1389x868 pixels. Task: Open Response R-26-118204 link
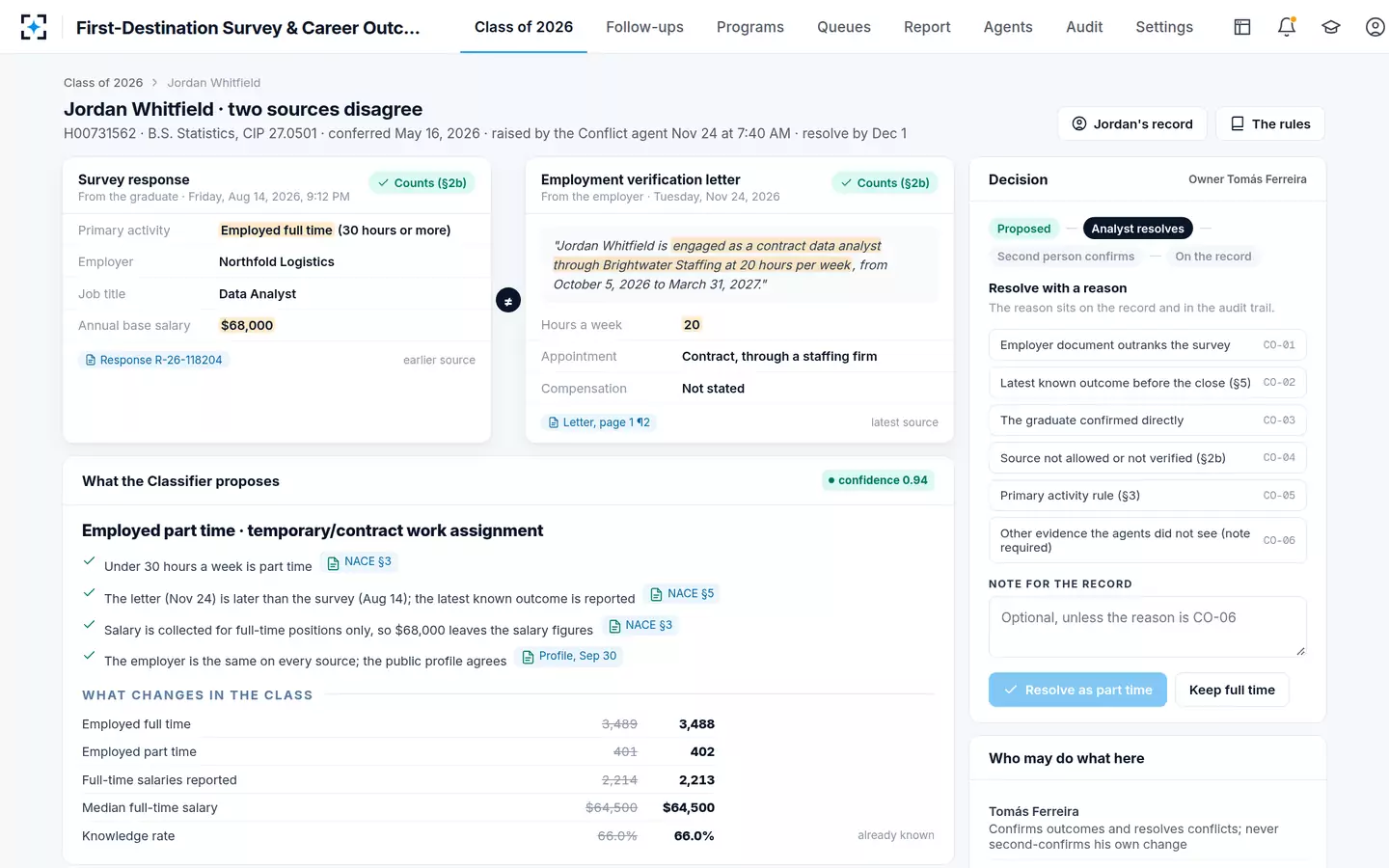[154, 360]
